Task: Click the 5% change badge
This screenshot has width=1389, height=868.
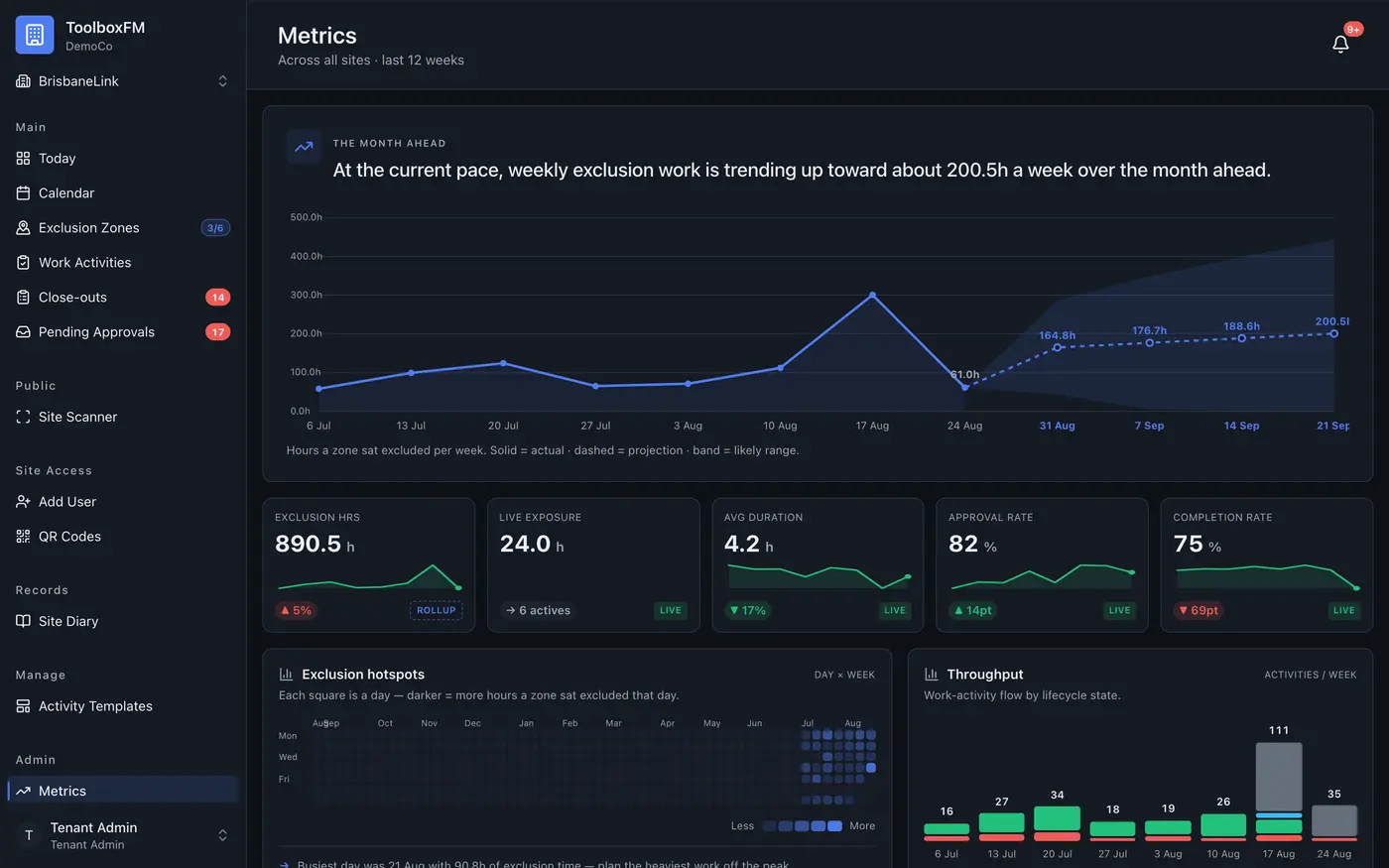Action: [296, 611]
